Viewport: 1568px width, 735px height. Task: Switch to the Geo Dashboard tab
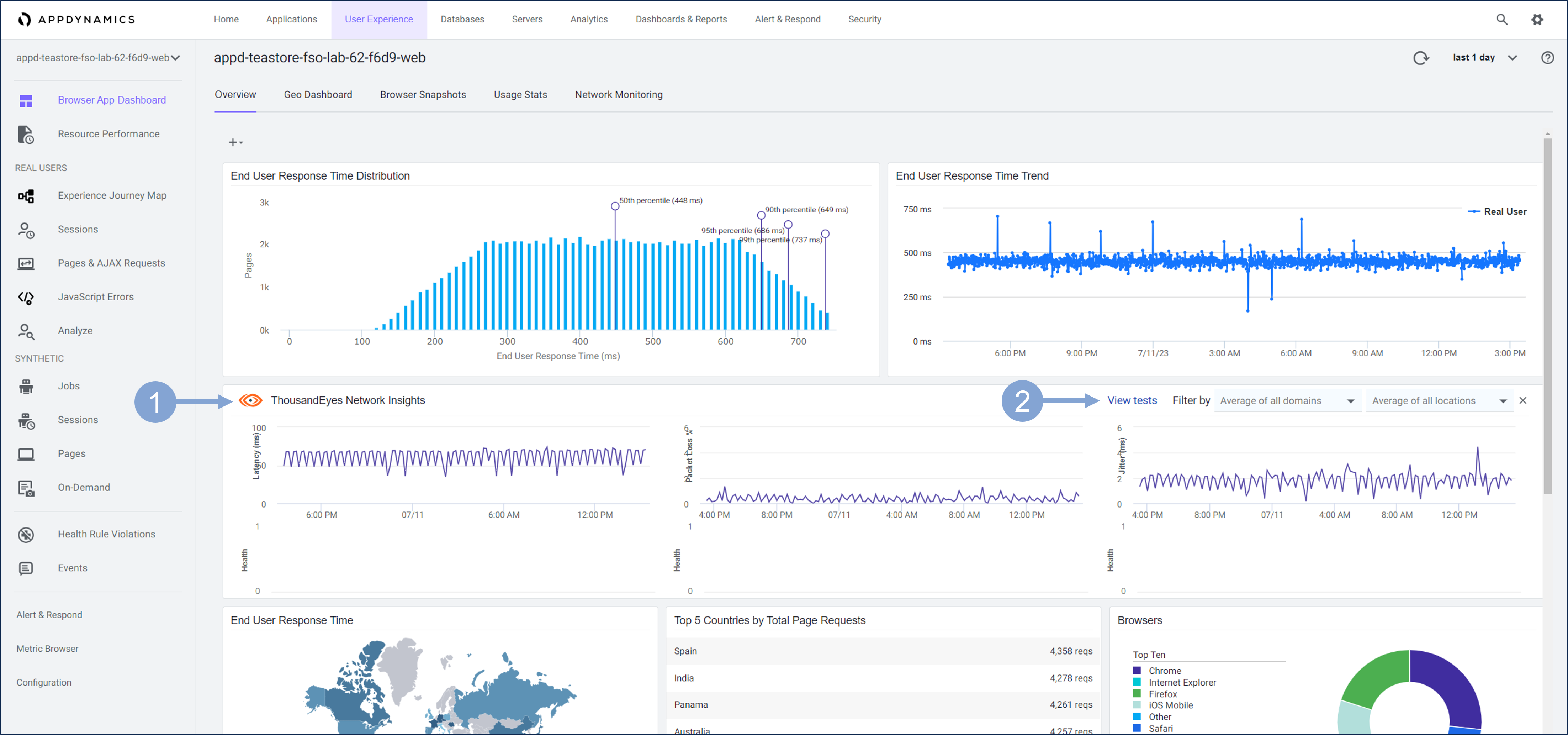point(318,95)
